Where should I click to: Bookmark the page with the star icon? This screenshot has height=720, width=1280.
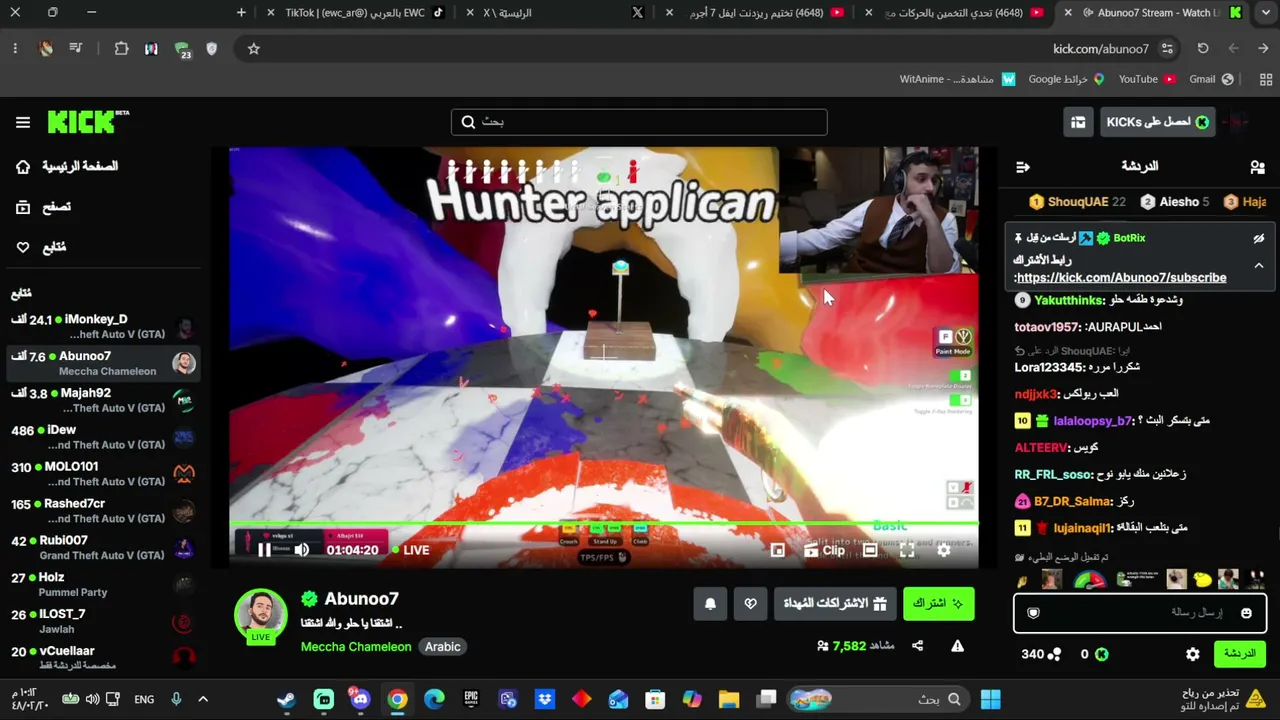tap(254, 49)
